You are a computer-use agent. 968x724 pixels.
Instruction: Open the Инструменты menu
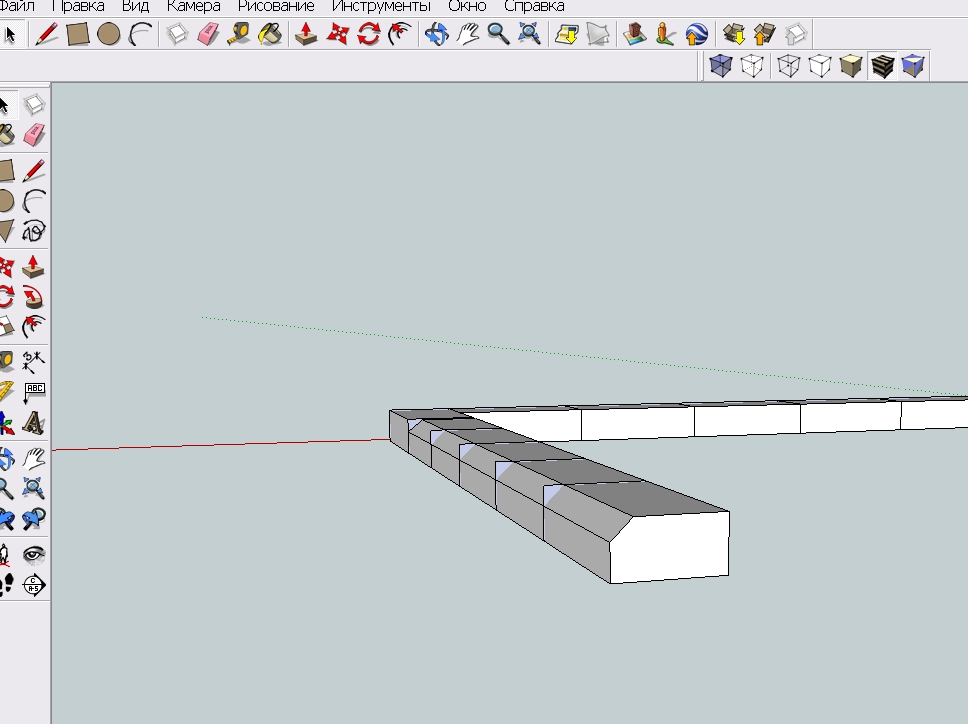(x=381, y=6)
